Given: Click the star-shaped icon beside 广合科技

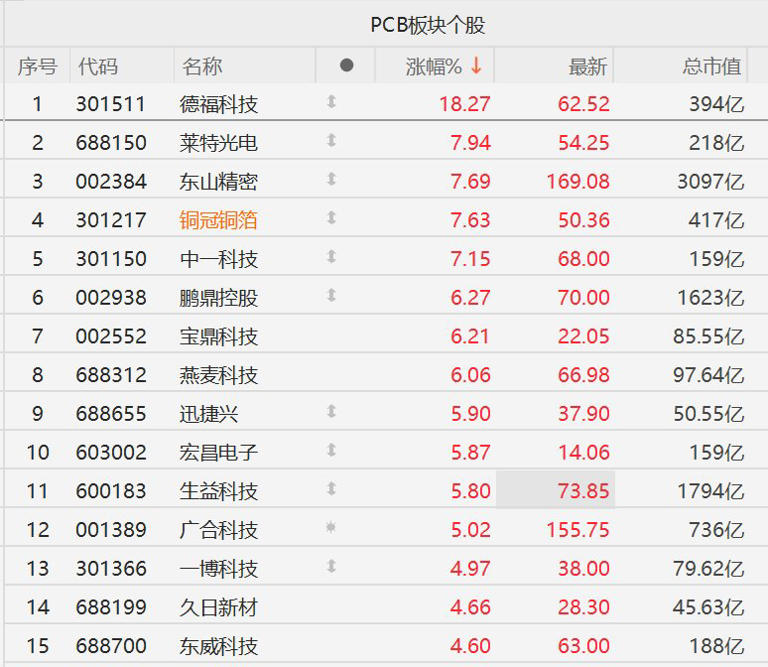Looking at the screenshot, I should tap(331, 528).
